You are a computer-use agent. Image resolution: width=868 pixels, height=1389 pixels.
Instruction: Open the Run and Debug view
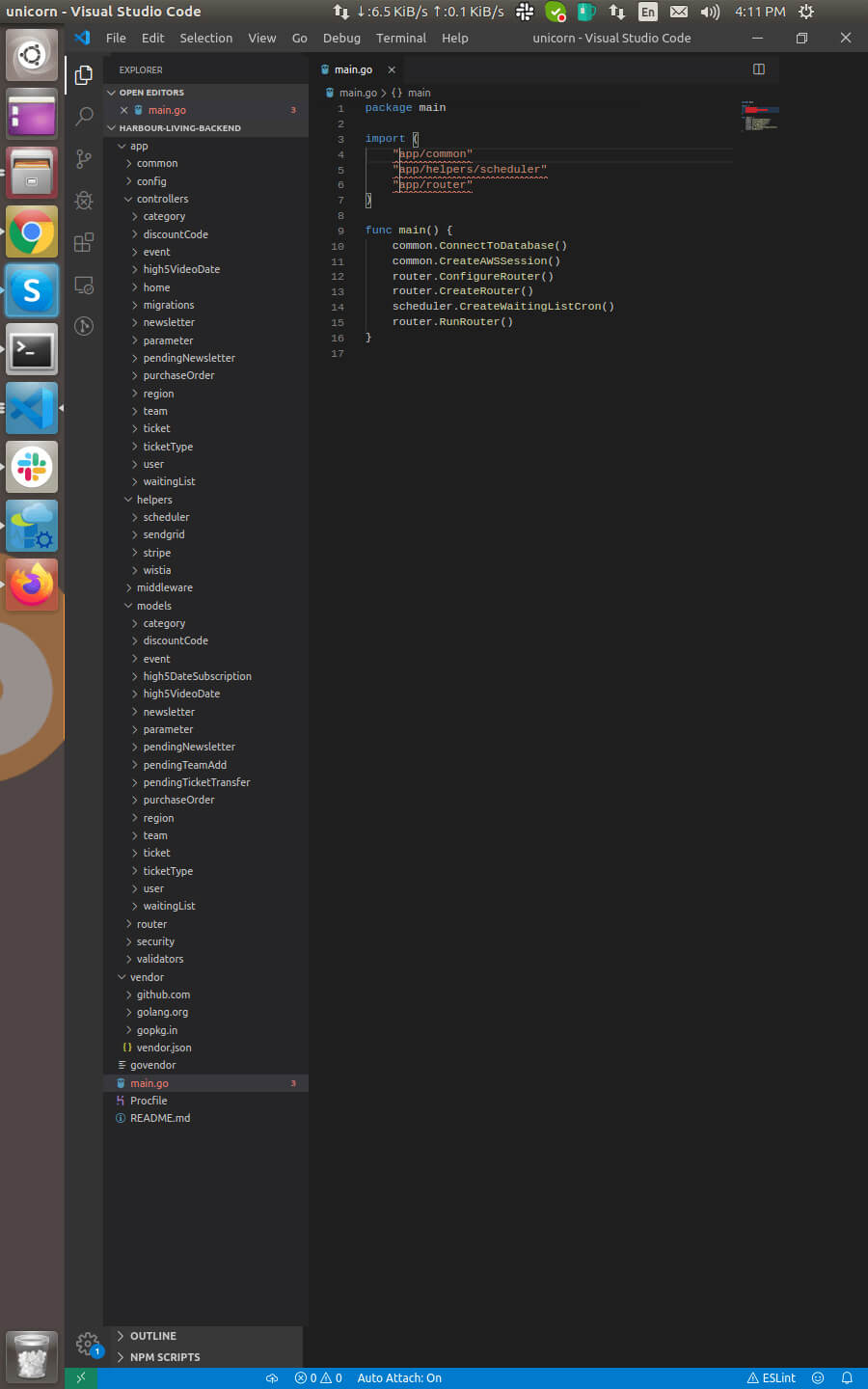84,201
